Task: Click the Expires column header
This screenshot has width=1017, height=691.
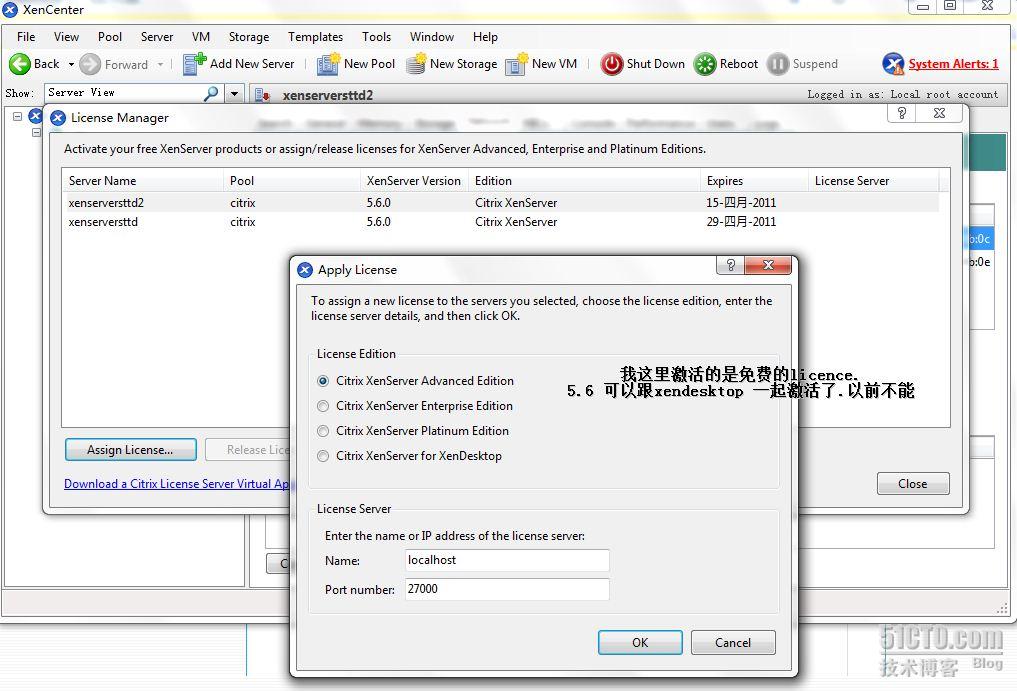Action: tap(754, 180)
